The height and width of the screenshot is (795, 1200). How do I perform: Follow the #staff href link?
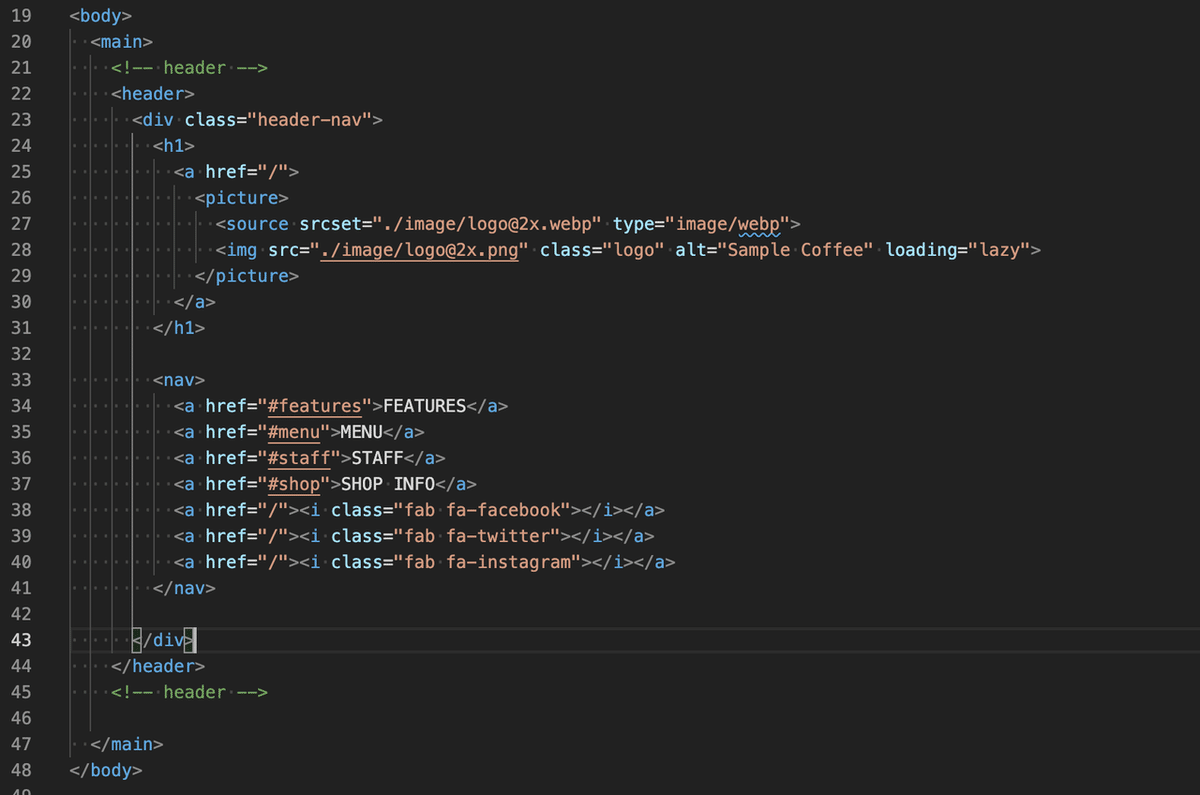[x=299, y=458]
